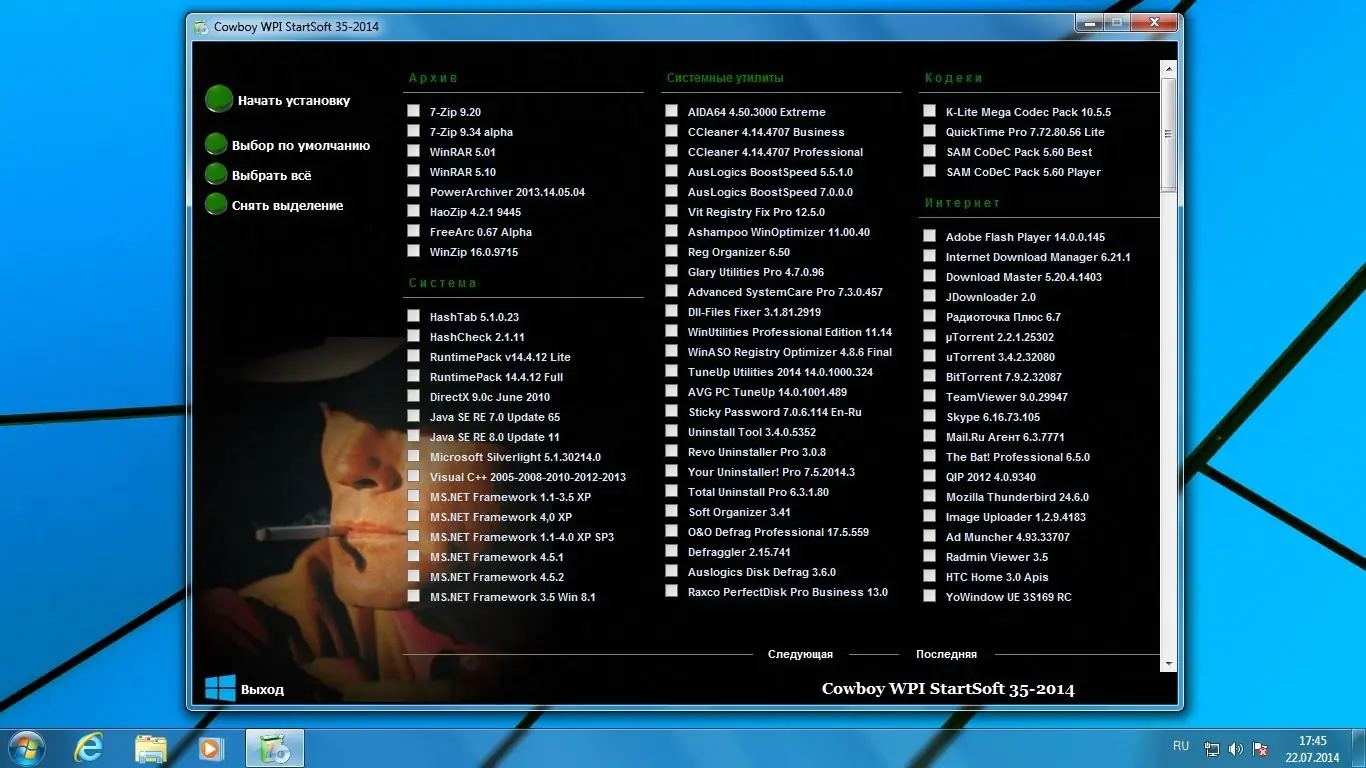The height and width of the screenshot is (768, 1366).
Task: Go to Следующая page
Action: [800, 654]
